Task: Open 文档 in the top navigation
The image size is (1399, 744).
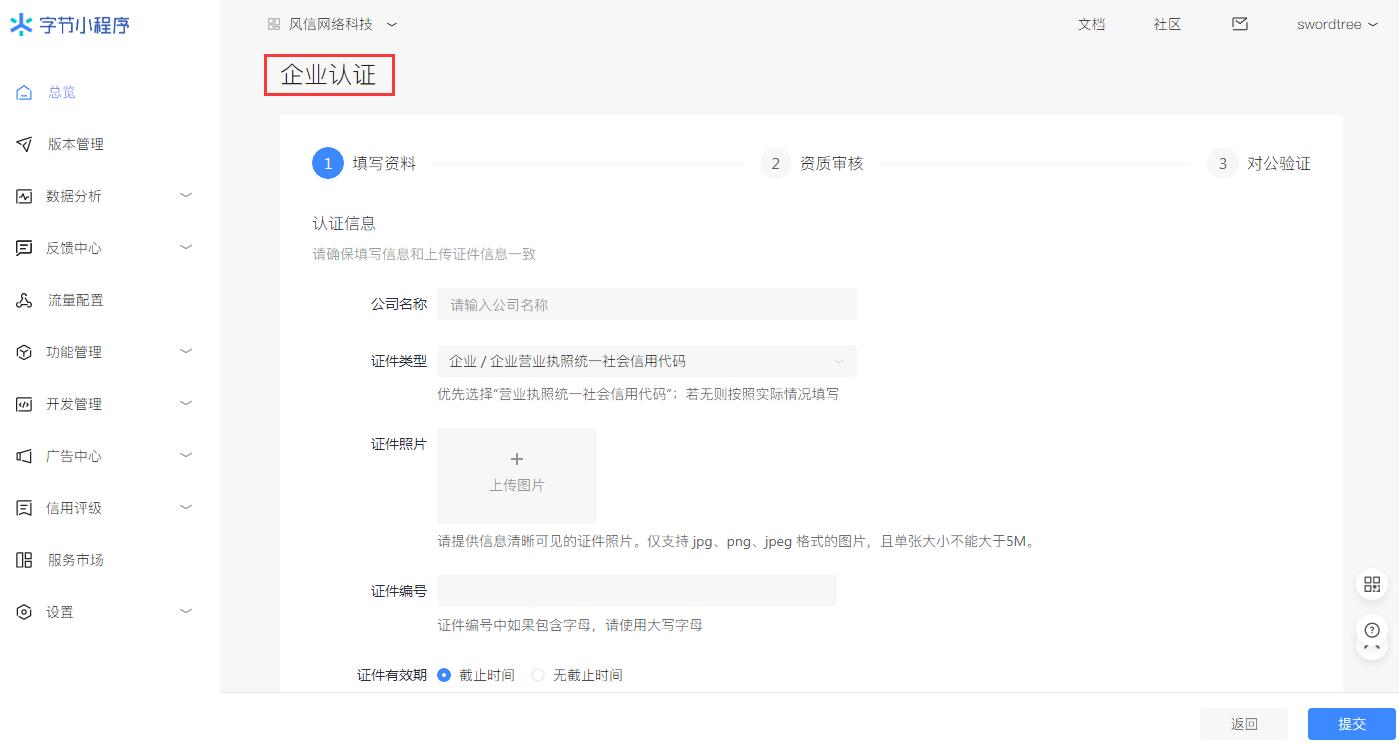Action: [1091, 24]
